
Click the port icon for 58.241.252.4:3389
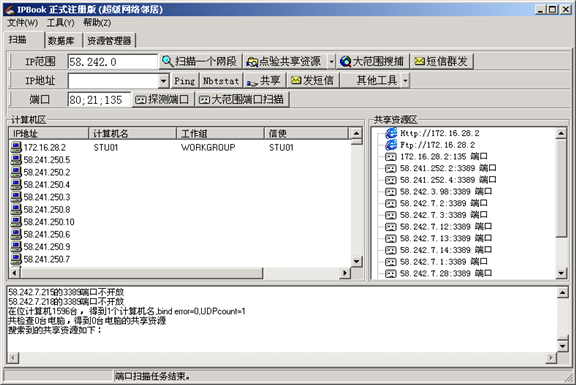coord(390,180)
